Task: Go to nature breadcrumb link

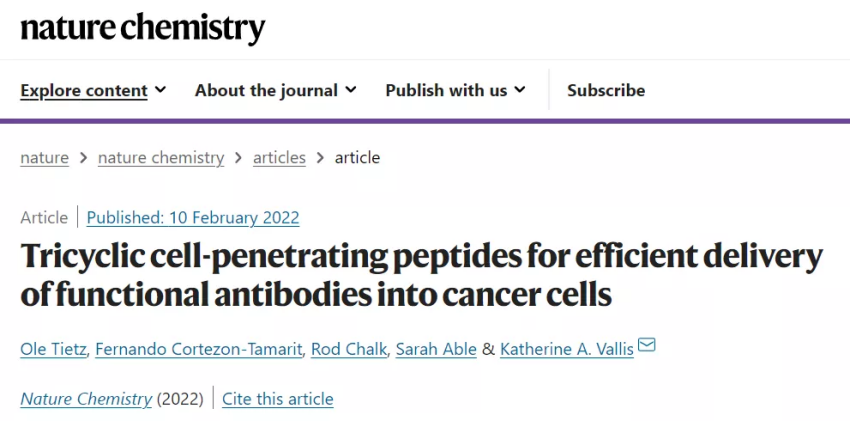Action: (45, 158)
